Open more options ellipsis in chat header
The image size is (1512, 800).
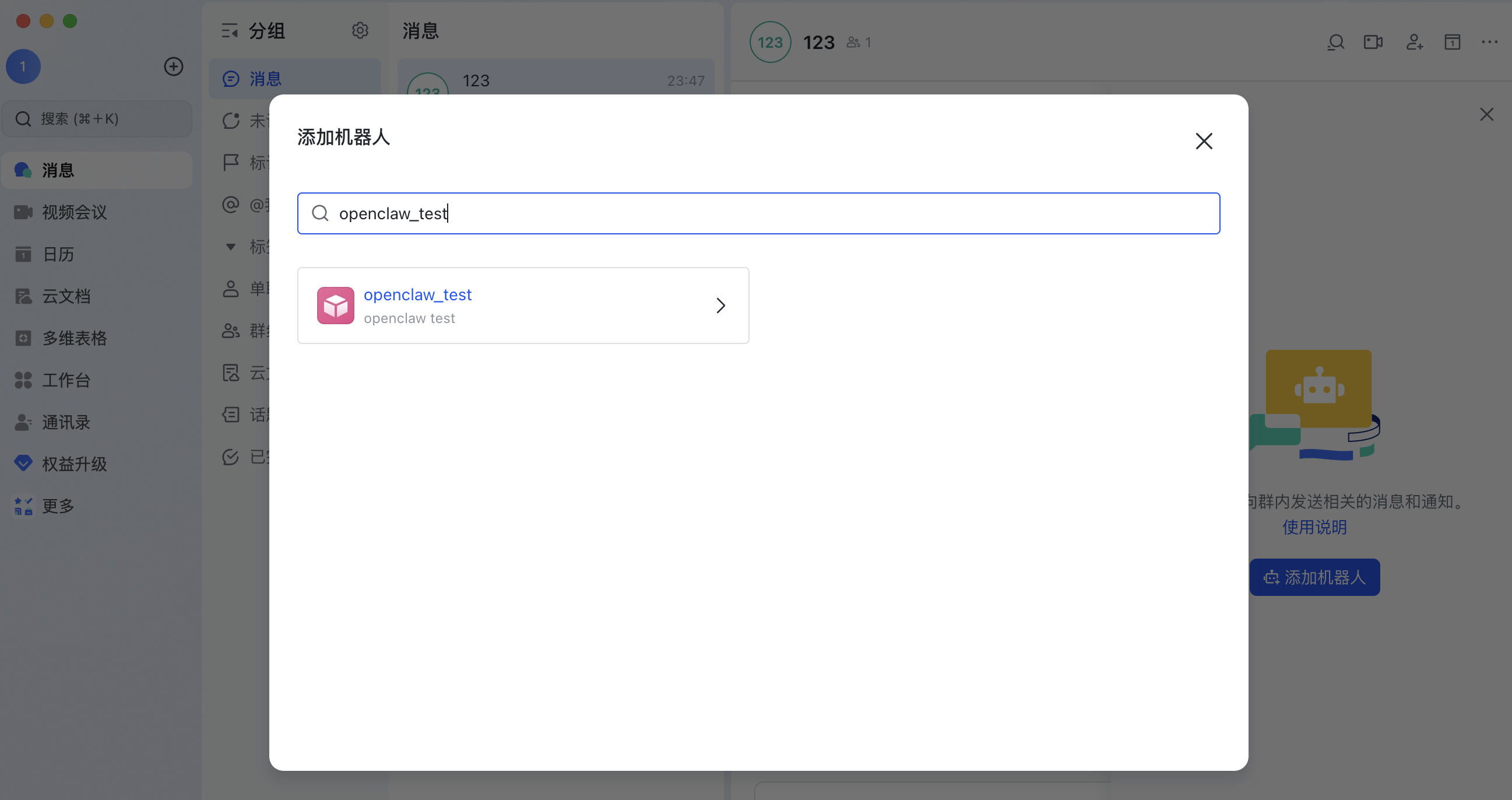tap(1489, 43)
